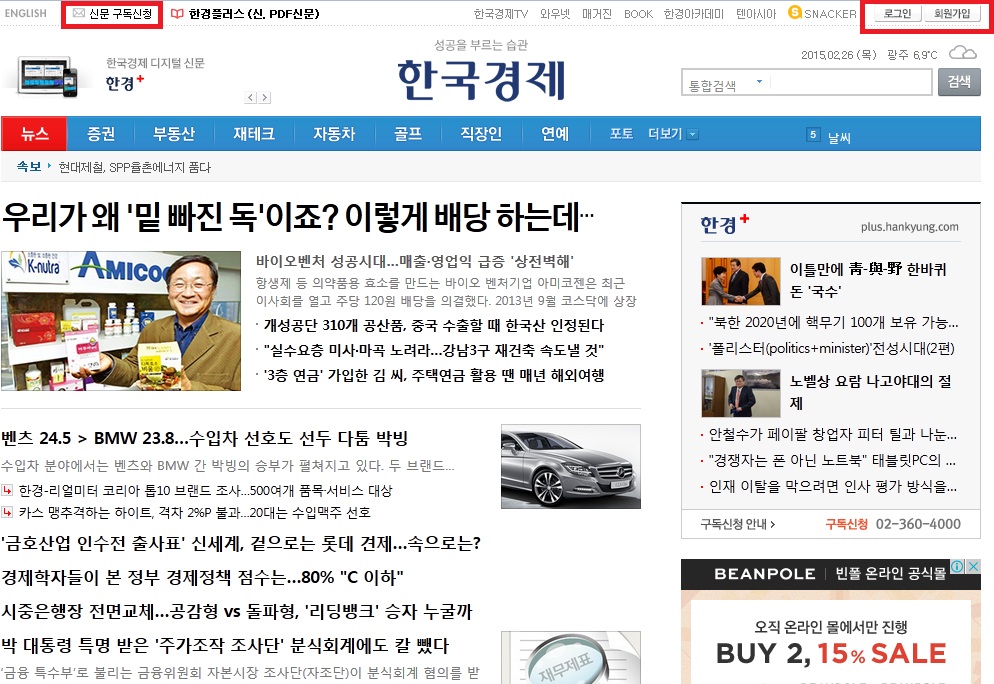The width and height of the screenshot is (994, 684).
Task: Click the next arrow under 한경+ promo
Action: coord(264,98)
